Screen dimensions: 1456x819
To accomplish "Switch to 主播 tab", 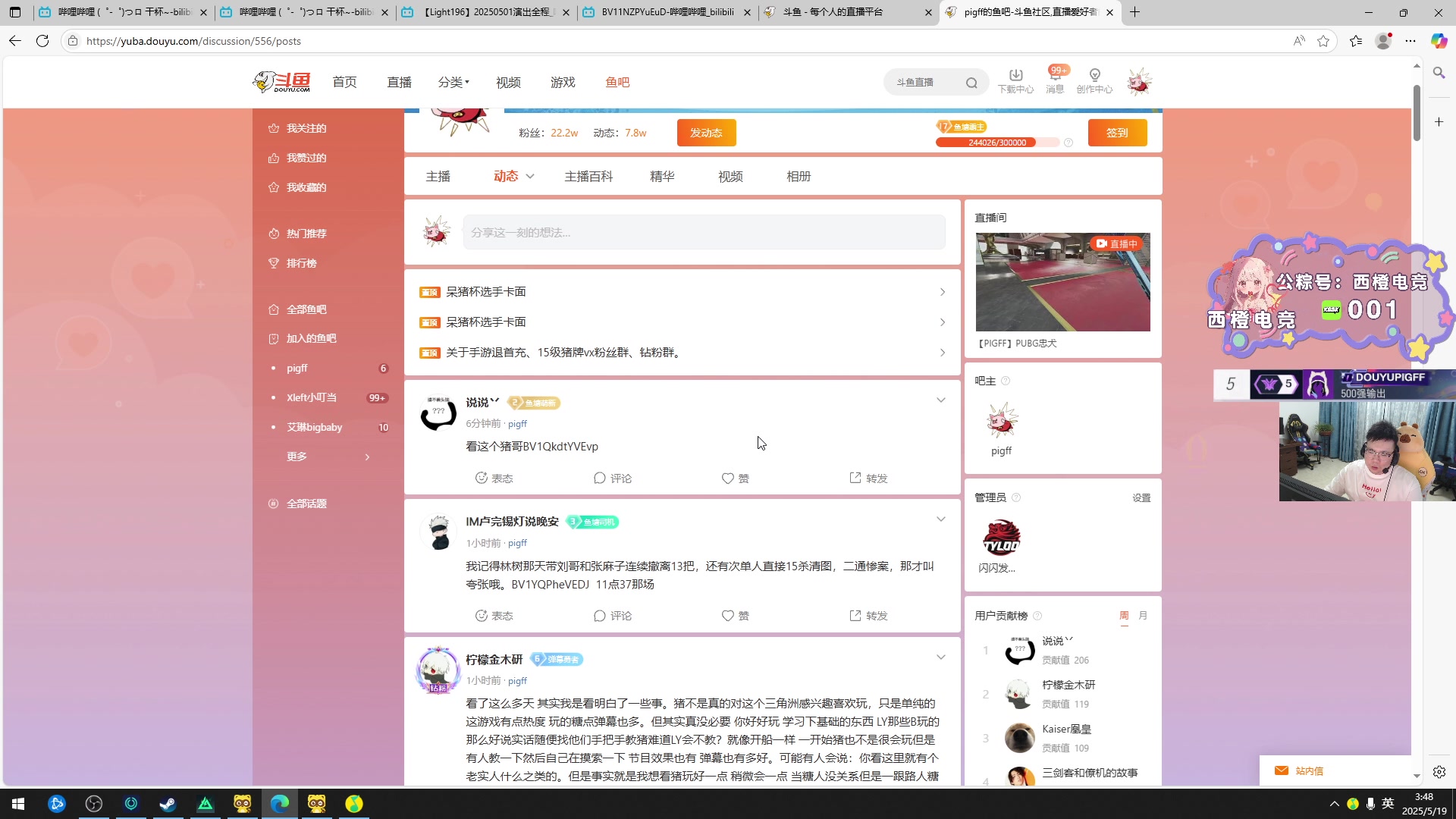I will tap(438, 177).
